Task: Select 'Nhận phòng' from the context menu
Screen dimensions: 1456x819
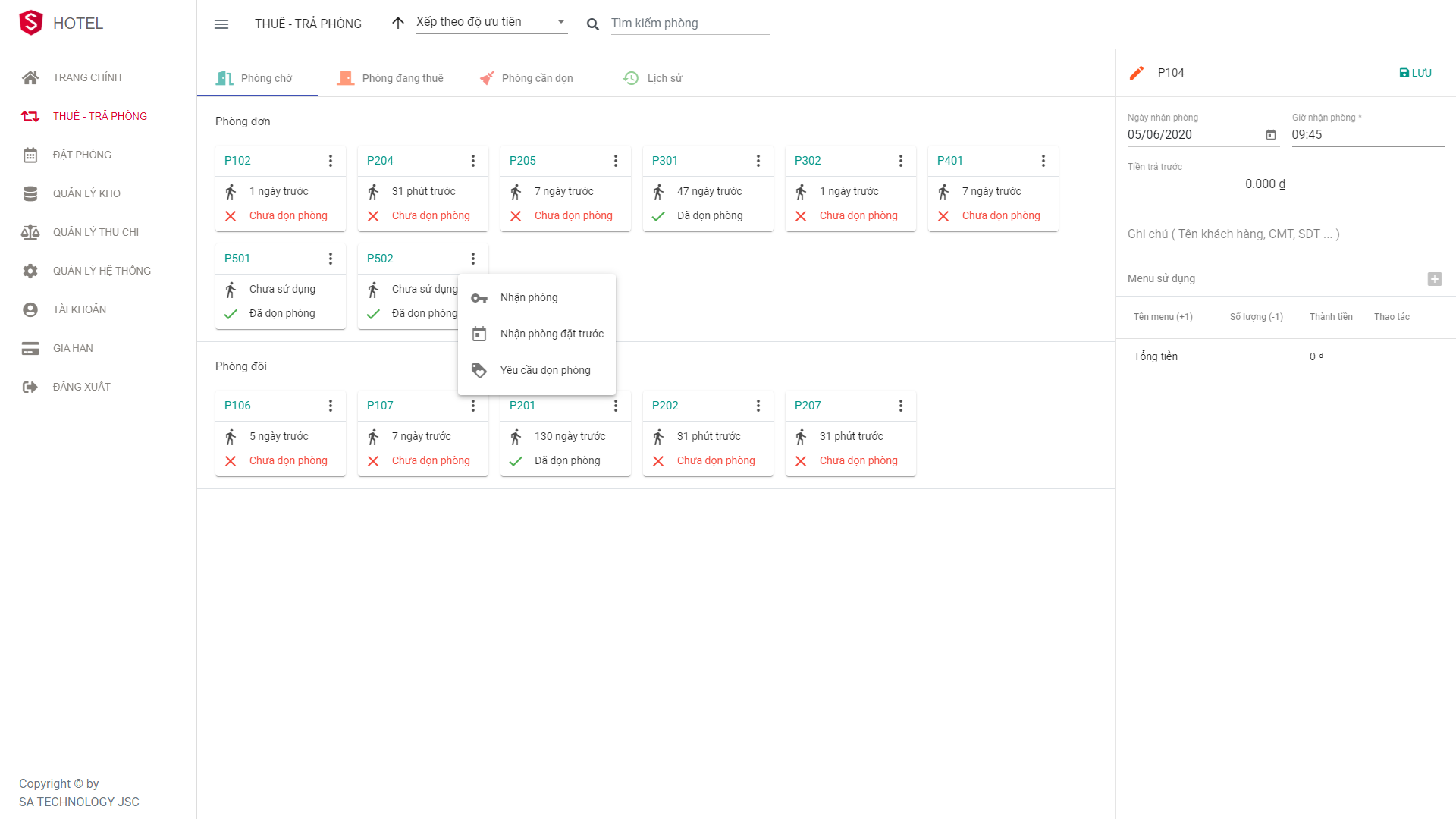Action: 529,297
